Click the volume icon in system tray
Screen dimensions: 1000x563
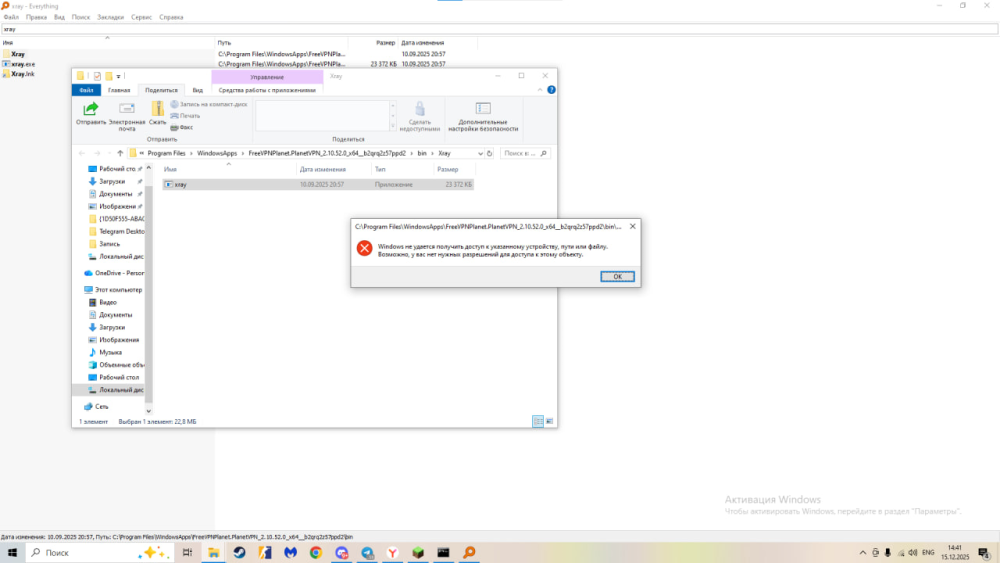pos(913,553)
